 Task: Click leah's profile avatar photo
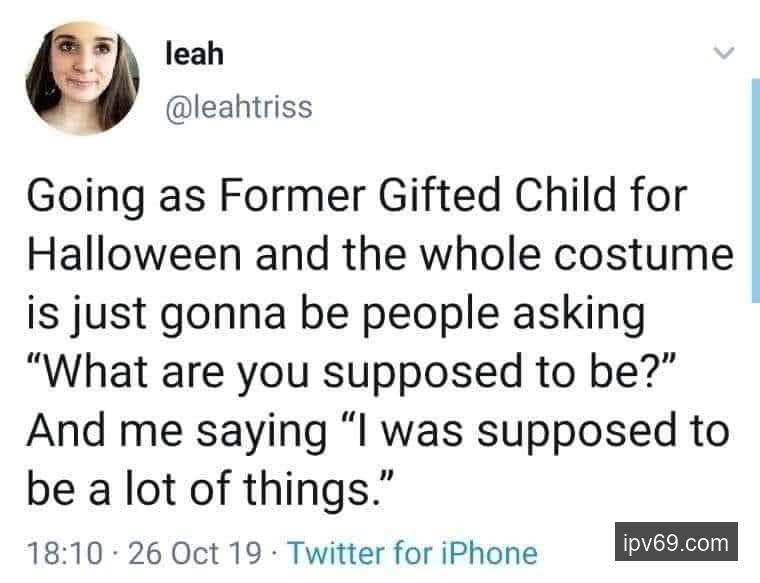coord(81,80)
